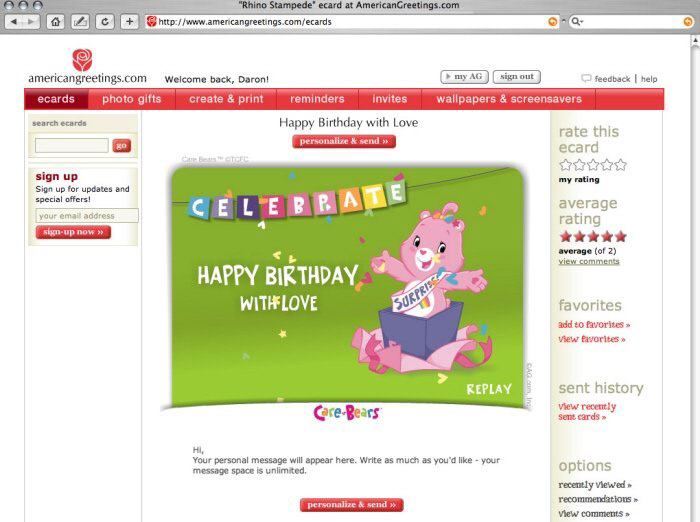Viewport: 700px width, 522px height.
Task: Open the ecards tab
Action: pyautogui.click(x=56, y=99)
